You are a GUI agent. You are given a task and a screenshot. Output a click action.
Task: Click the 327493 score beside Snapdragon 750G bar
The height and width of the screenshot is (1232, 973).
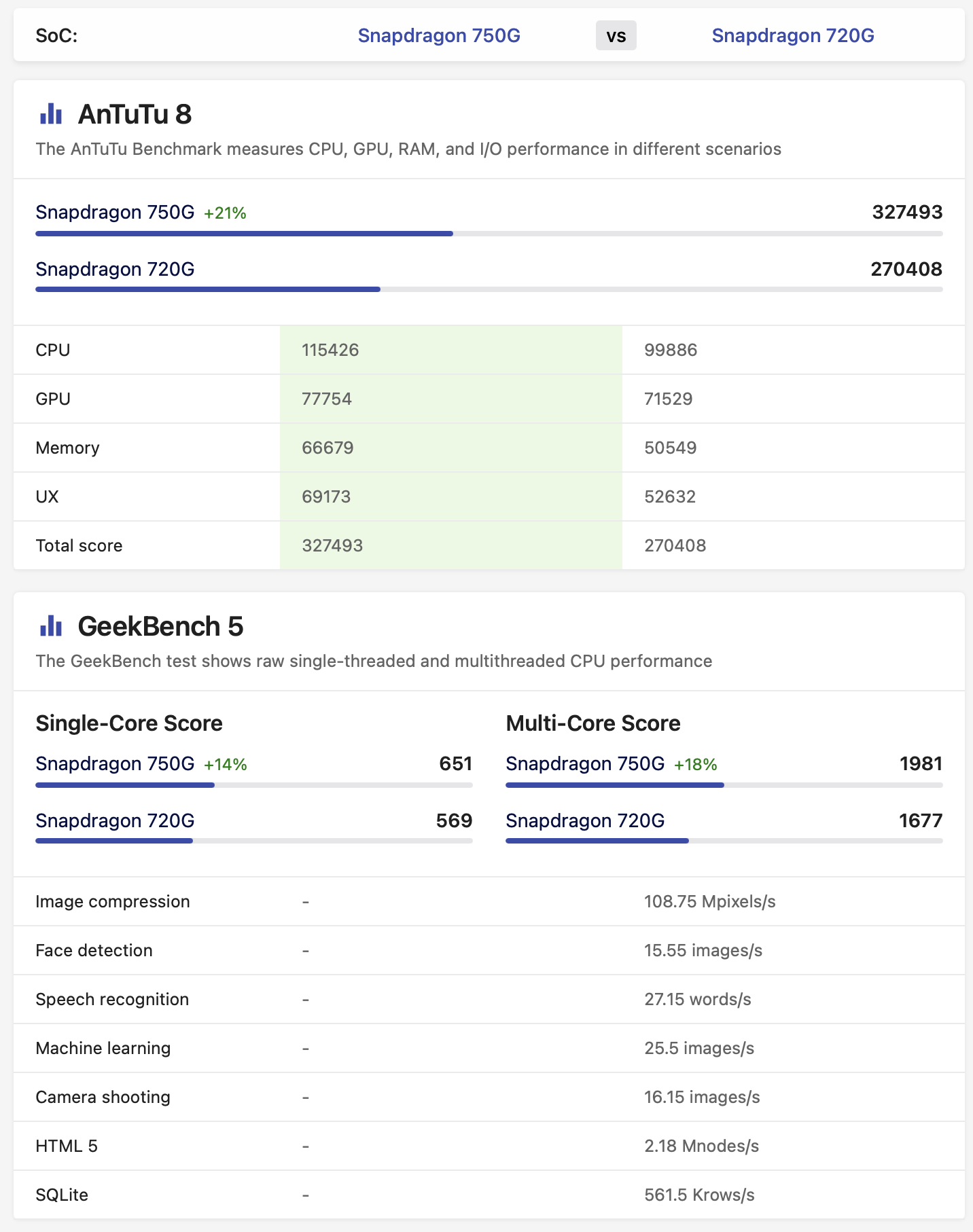(907, 213)
